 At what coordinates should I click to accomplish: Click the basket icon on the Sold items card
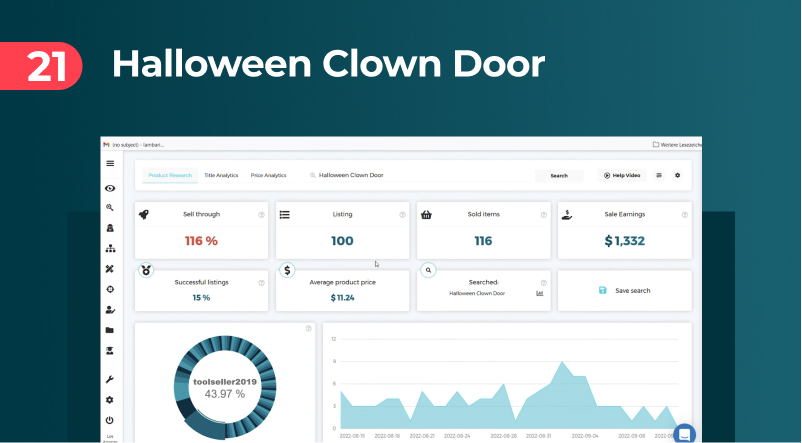pyautogui.click(x=426, y=214)
